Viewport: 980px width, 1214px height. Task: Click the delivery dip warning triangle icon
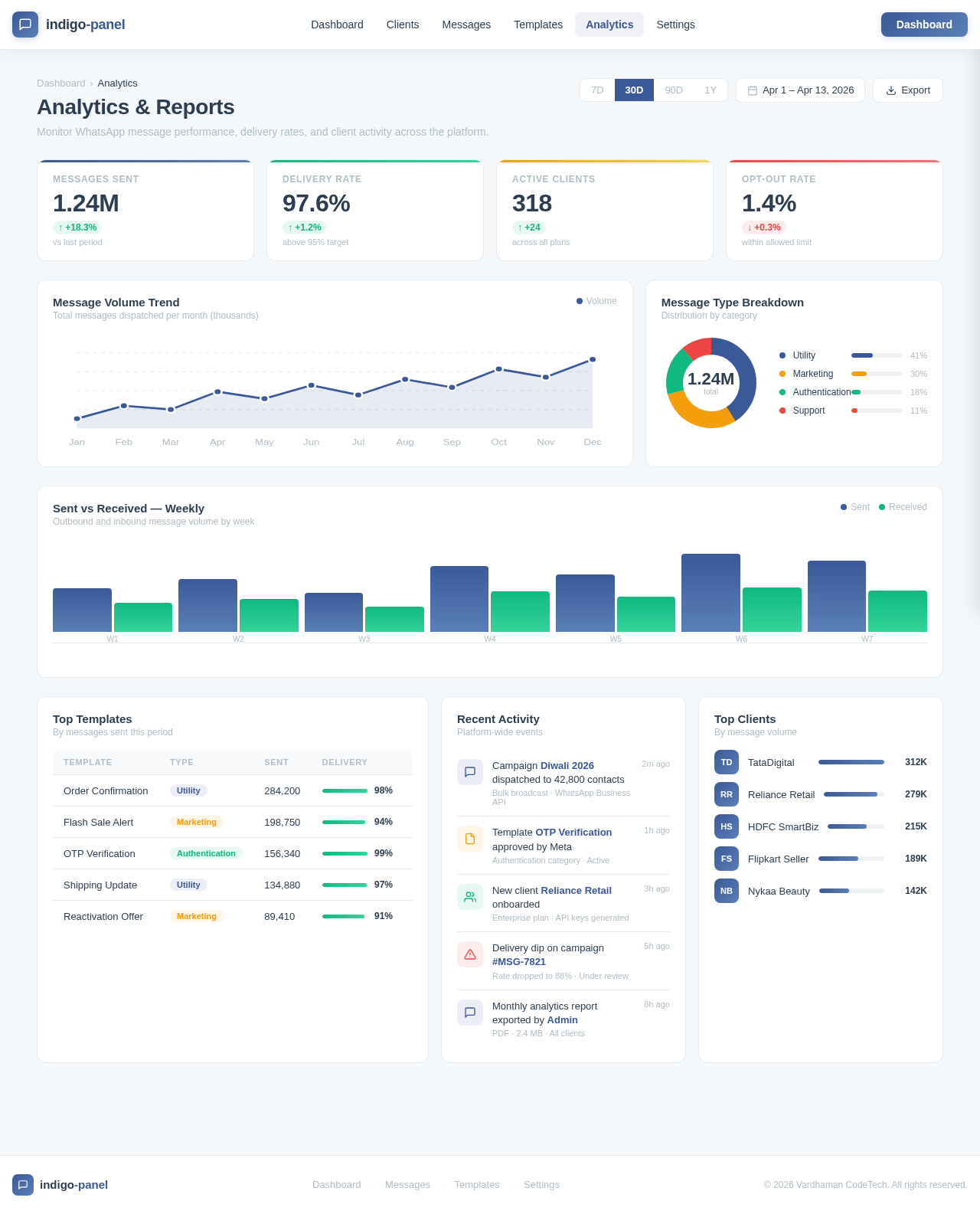click(x=470, y=954)
